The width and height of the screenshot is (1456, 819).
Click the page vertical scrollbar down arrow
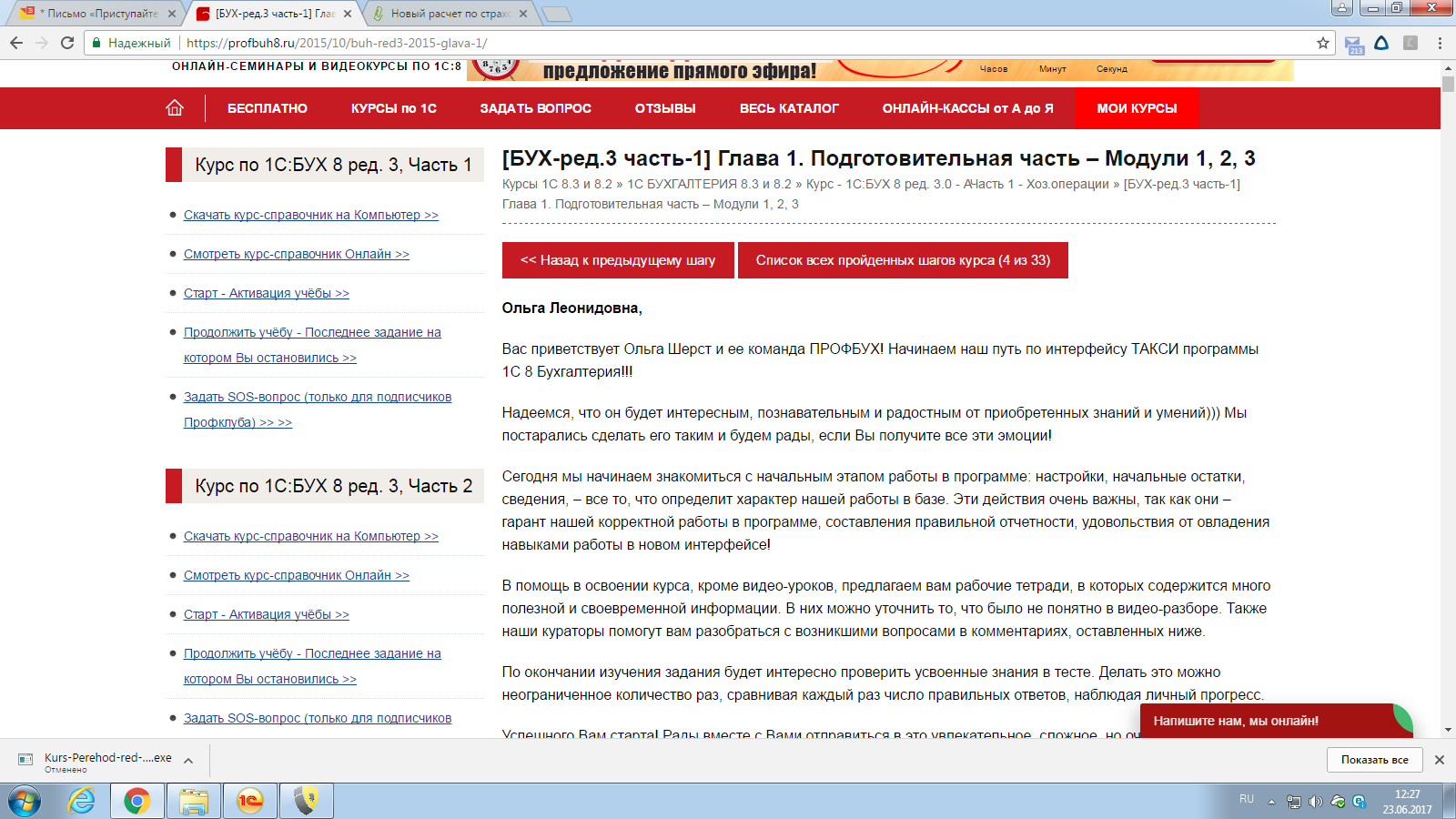click(x=1448, y=730)
